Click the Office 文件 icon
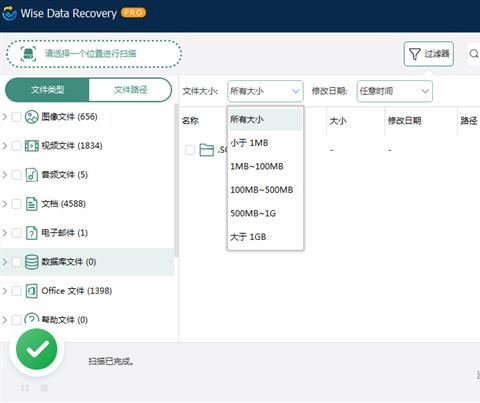Viewport: 480px width, 403px height. (32, 291)
